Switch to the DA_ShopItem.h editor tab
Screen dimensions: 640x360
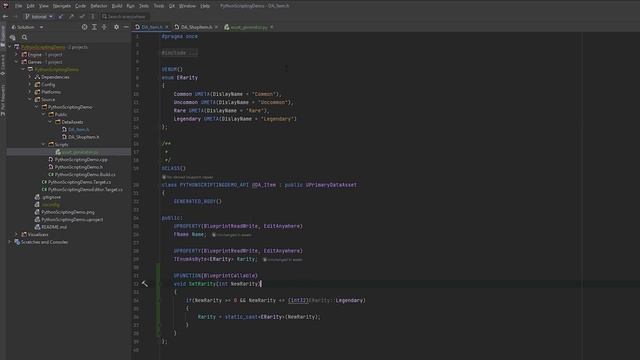(196, 27)
